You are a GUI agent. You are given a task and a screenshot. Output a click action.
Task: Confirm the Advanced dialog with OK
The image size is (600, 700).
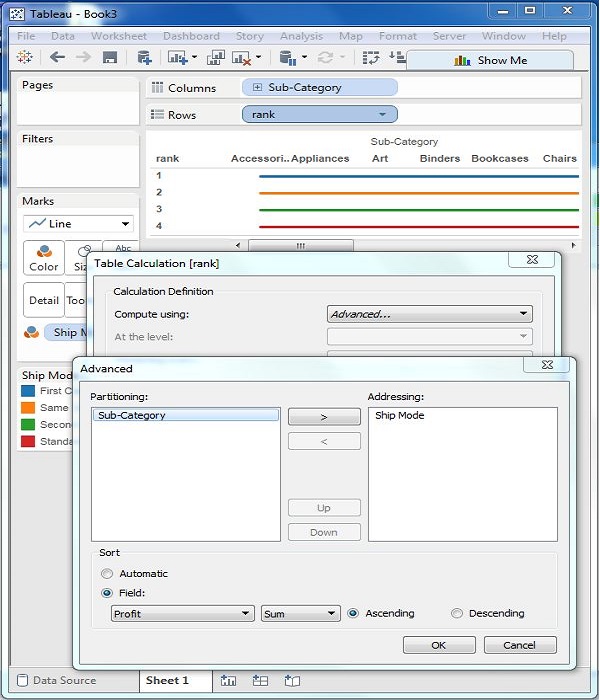point(438,645)
